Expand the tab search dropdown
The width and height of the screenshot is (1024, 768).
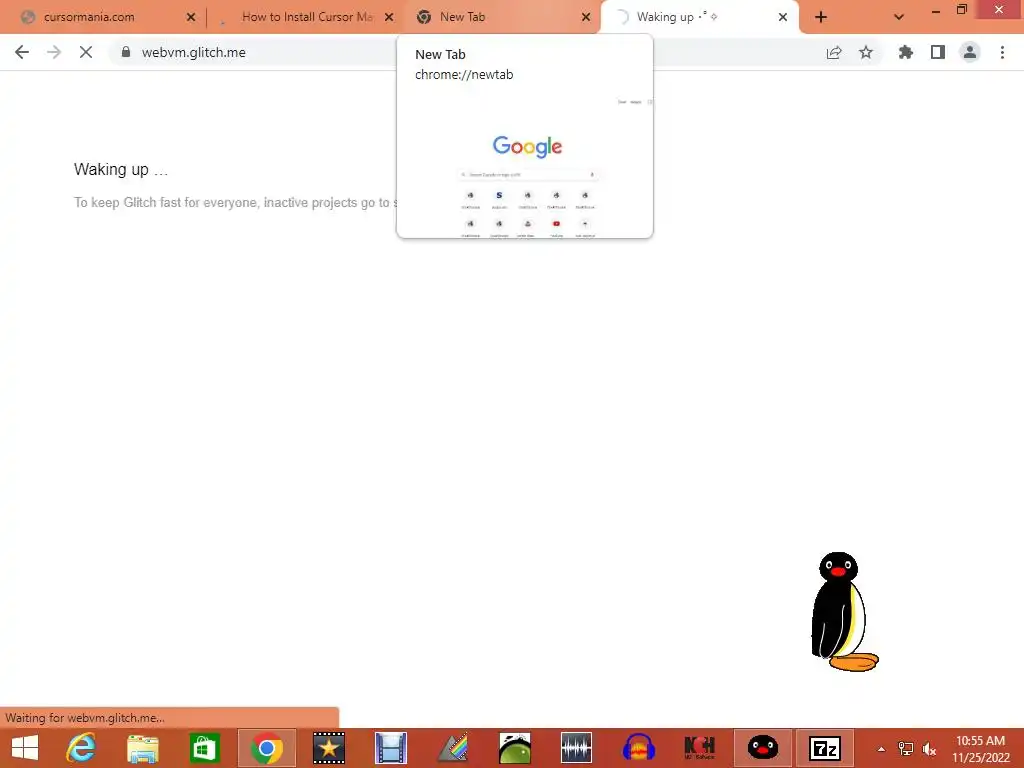click(x=899, y=17)
